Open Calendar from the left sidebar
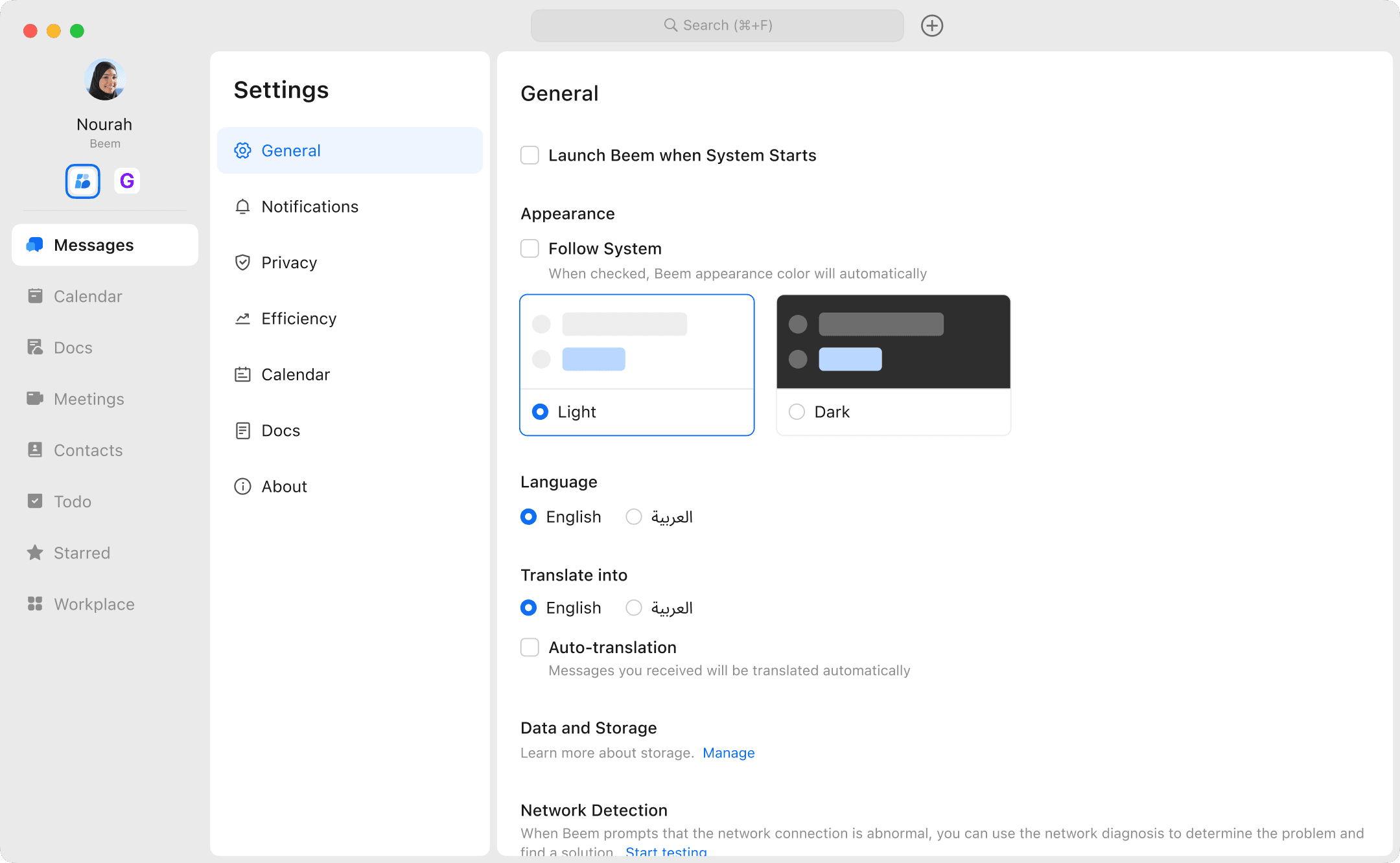 click(87, 297)
